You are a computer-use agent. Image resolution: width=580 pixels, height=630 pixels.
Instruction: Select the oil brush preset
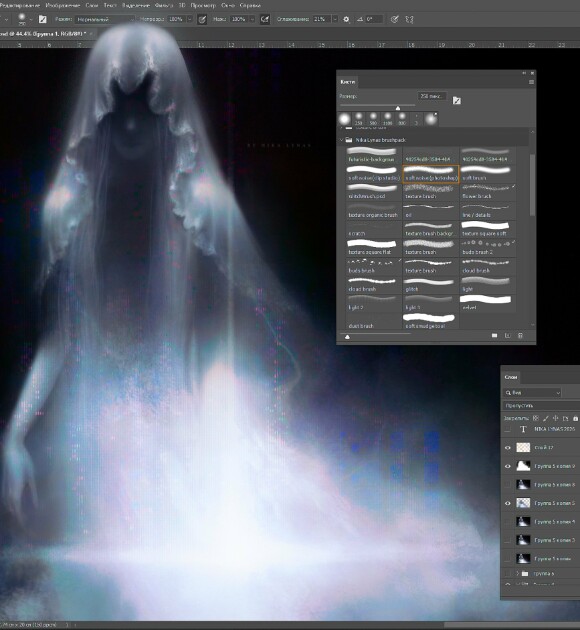431,211
